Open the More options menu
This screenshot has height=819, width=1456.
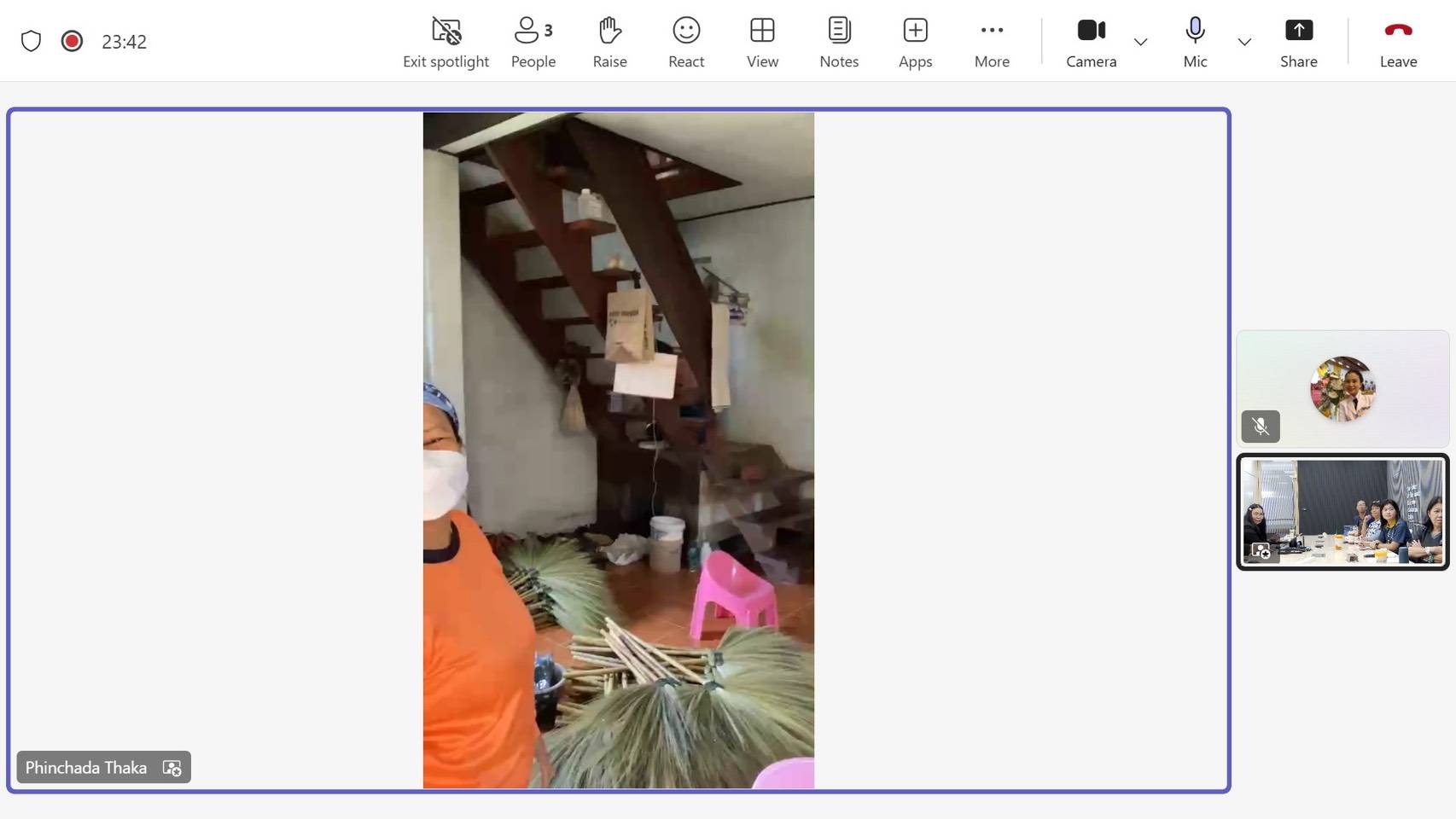992,42
